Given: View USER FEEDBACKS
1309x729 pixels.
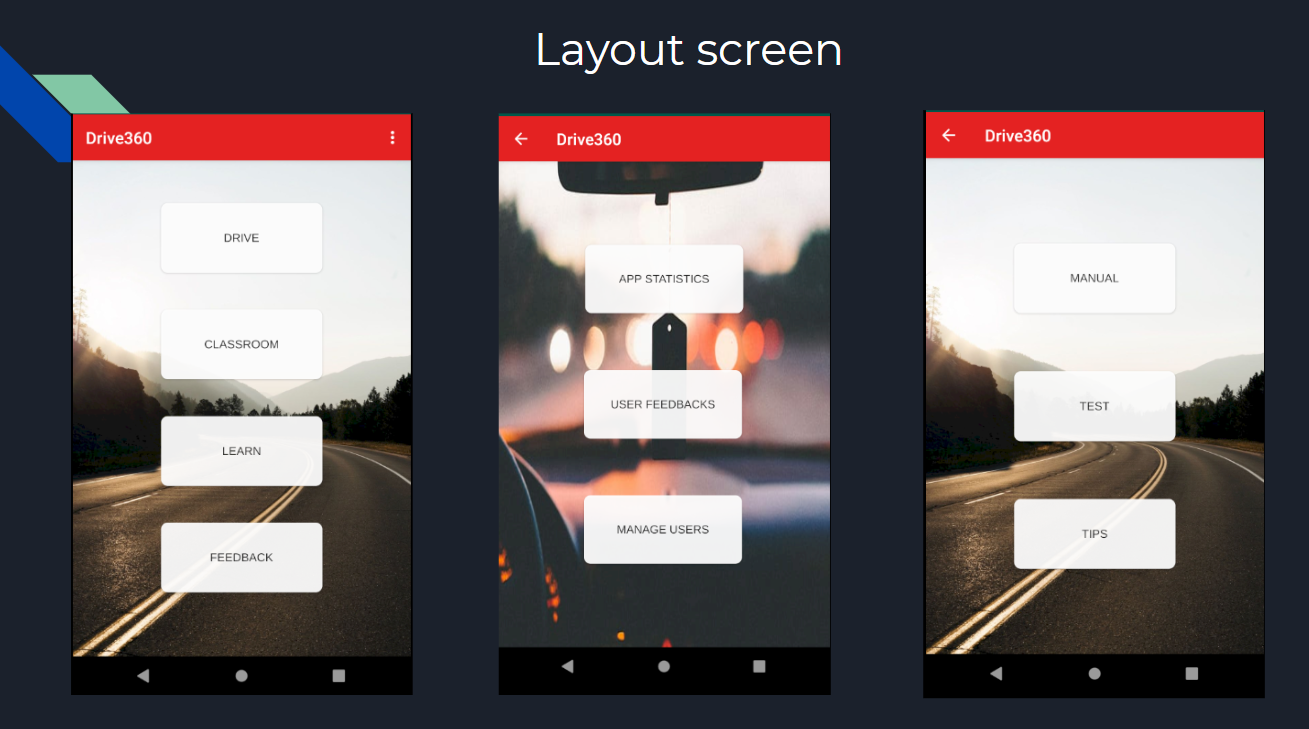Looking at the screenshot, I should click(663, 404).
